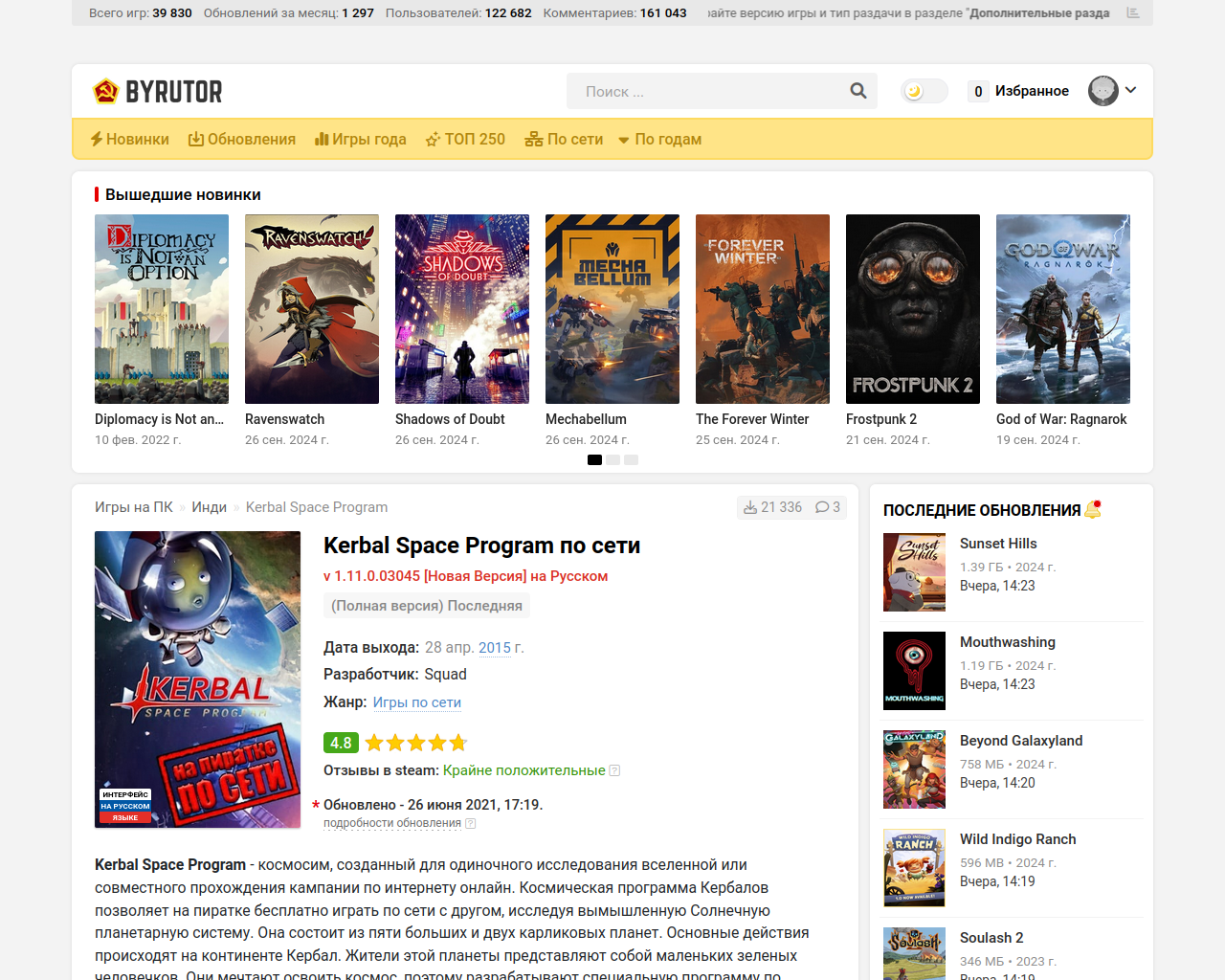Rate using the fifth star
Viewport: 1225px width, 980px height.
pyautogui.click(x=458, y=743)
